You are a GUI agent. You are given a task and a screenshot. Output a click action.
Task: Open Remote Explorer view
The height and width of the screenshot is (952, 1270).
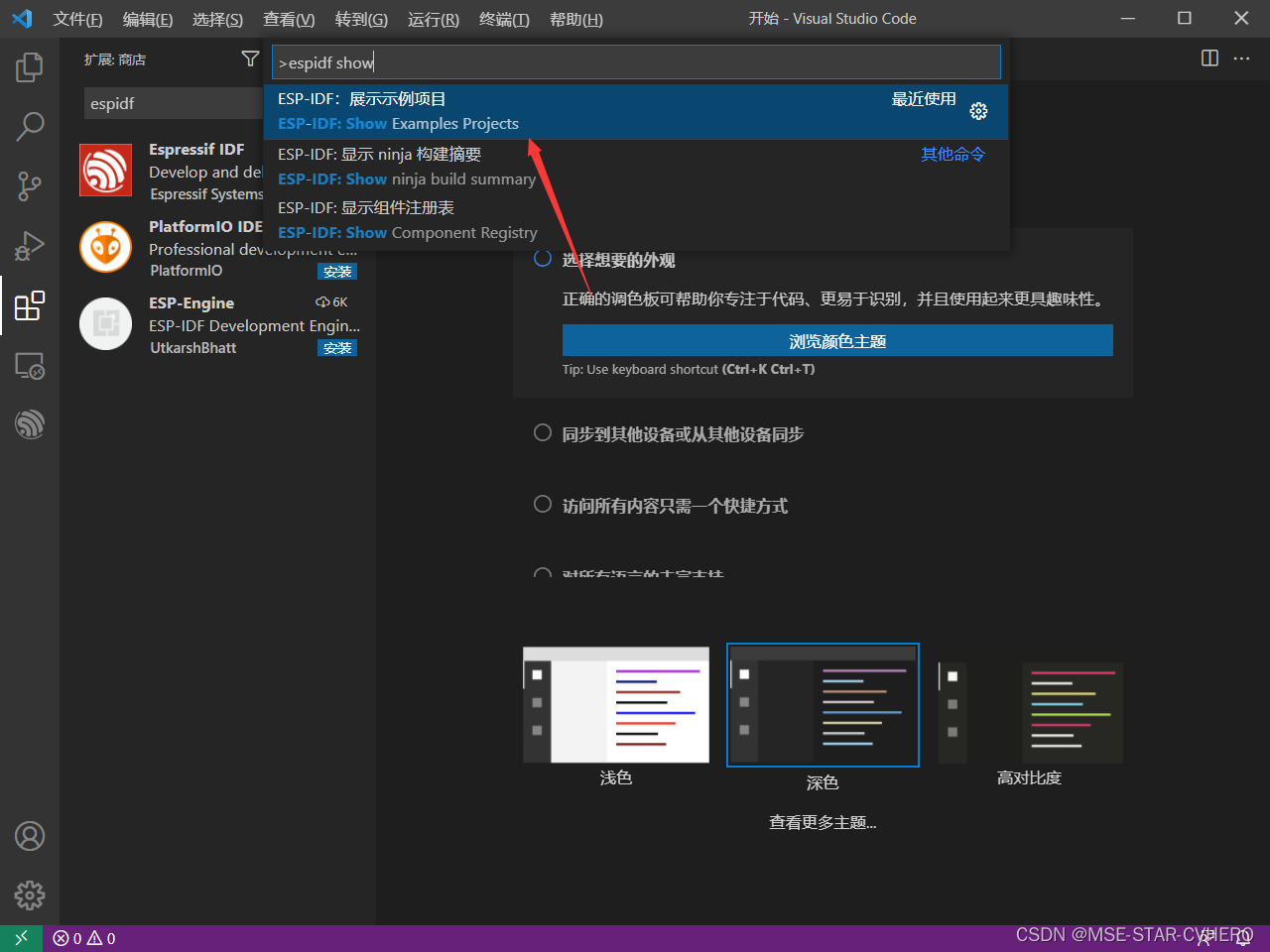30,365
